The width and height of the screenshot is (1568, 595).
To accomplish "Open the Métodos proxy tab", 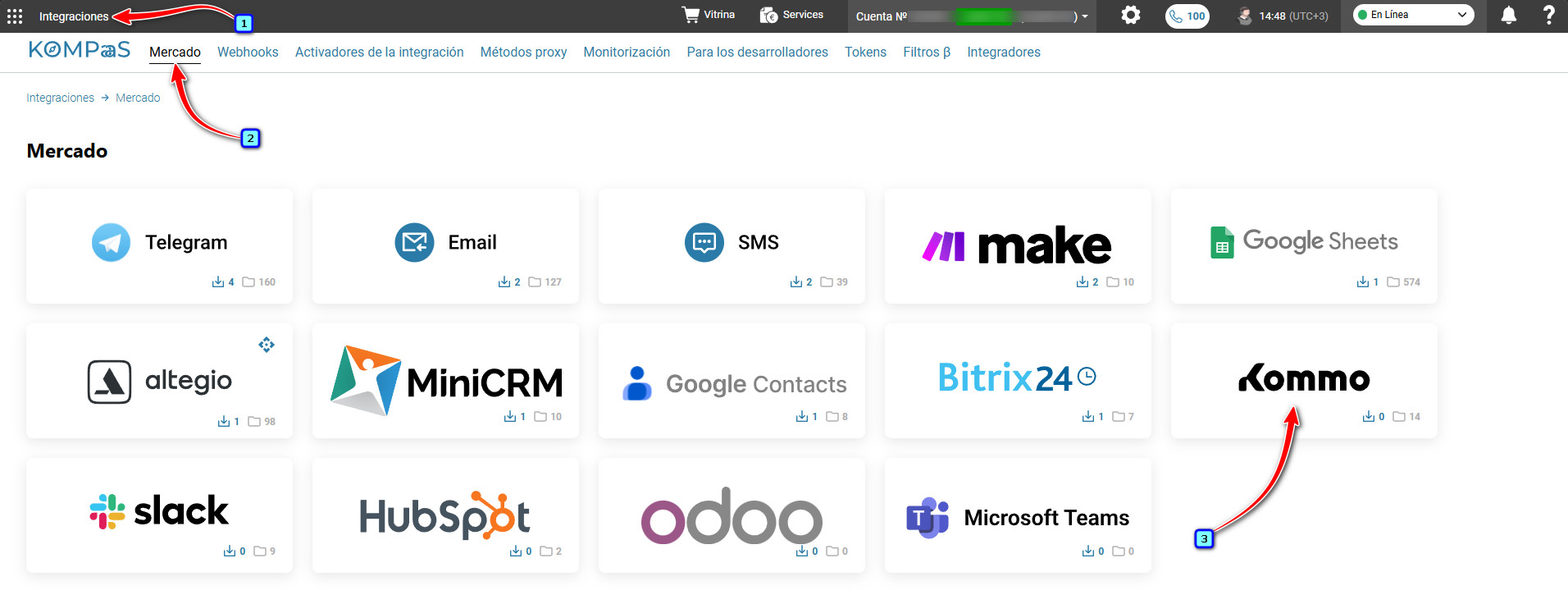I will click(523, 52).
